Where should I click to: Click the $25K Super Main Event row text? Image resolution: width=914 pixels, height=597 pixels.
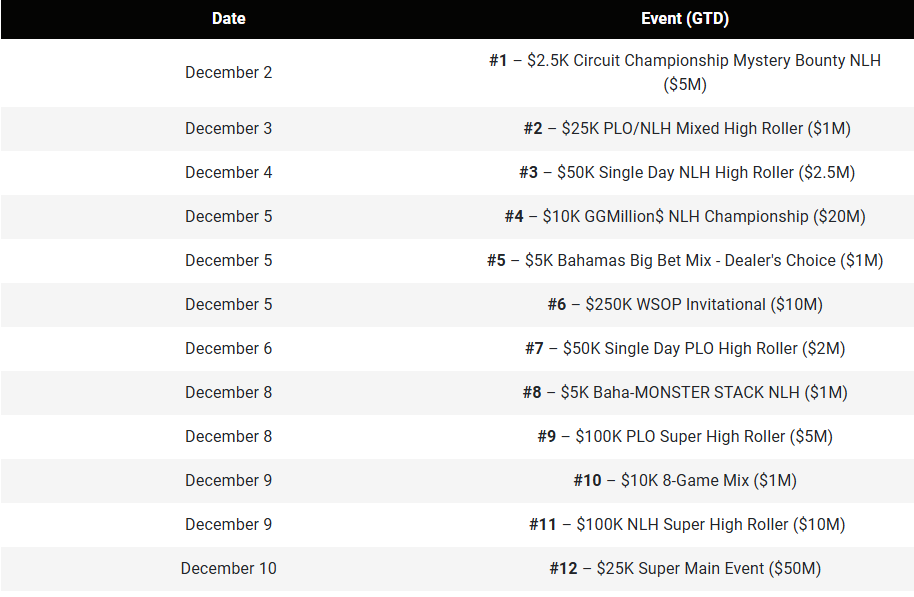(685, 568)
